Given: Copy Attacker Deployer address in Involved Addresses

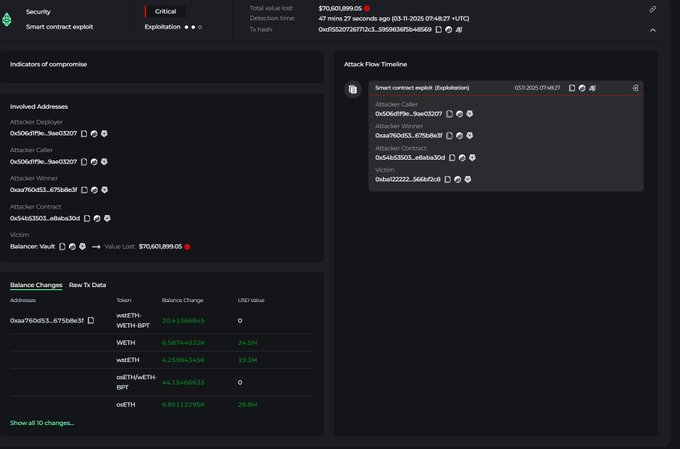Looking at the screenshot, I should (84, 134).
